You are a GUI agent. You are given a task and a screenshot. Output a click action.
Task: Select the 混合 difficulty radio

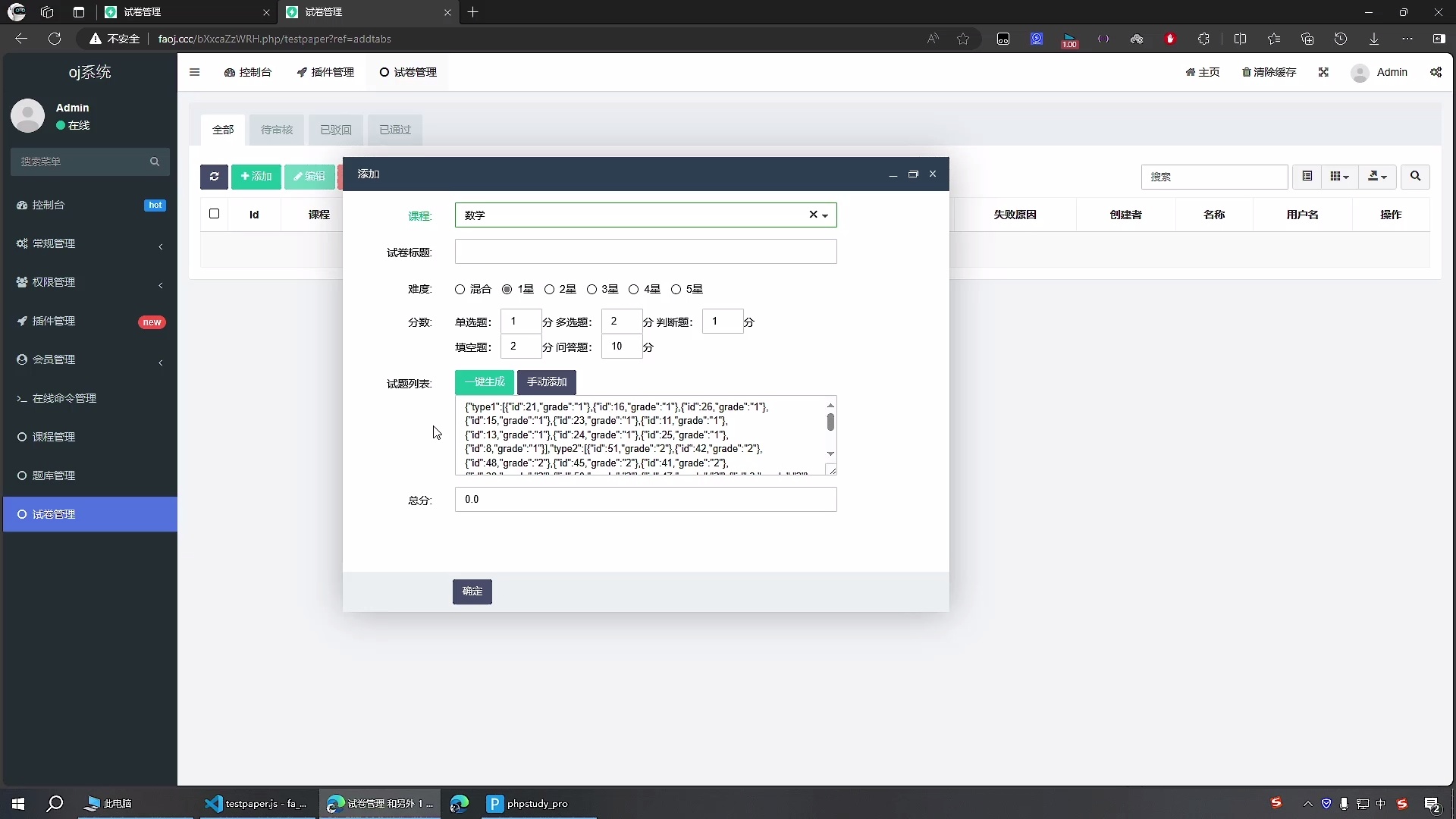point(460,290)
